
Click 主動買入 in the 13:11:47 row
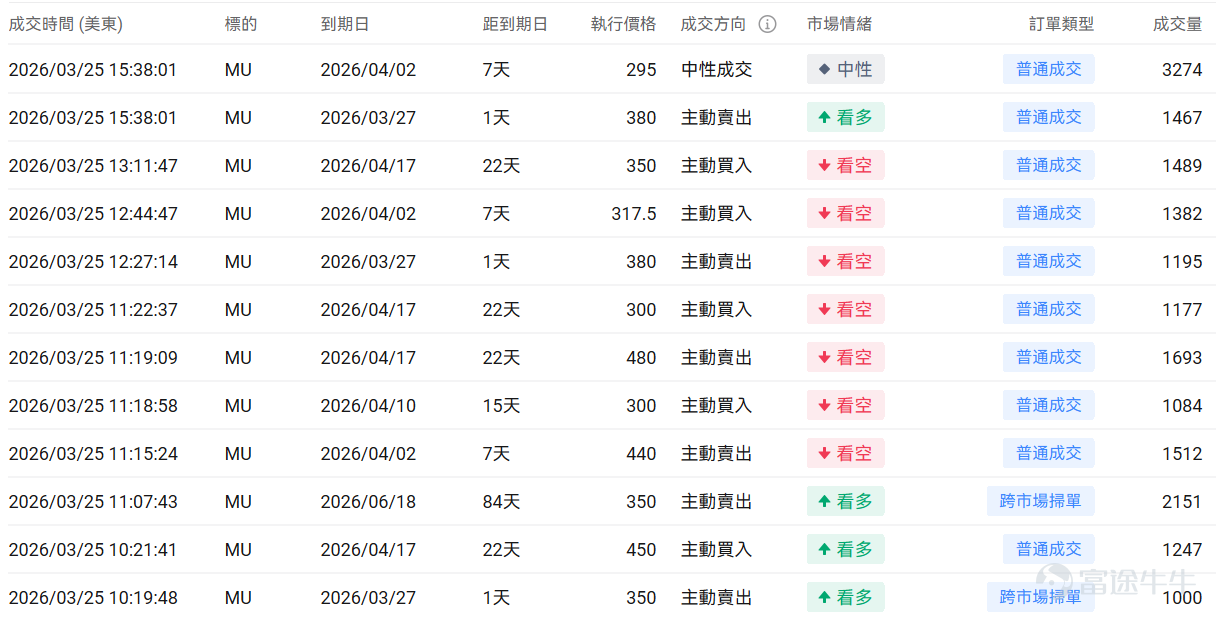pos(717,166)
